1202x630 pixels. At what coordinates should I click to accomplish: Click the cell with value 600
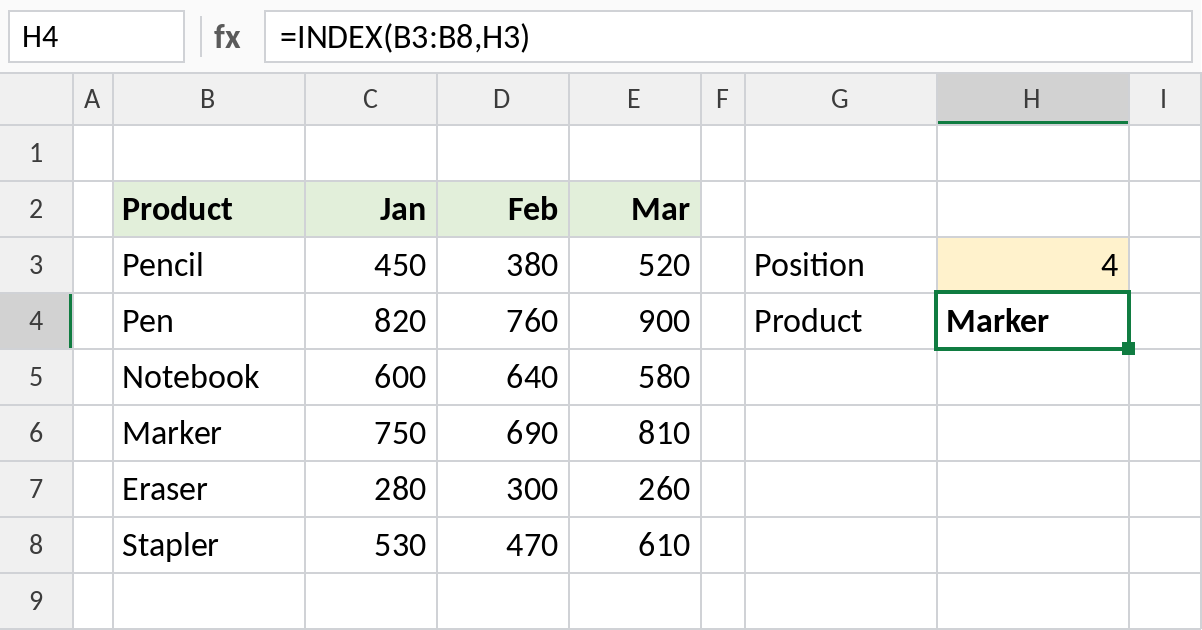(x=371, y=377)
